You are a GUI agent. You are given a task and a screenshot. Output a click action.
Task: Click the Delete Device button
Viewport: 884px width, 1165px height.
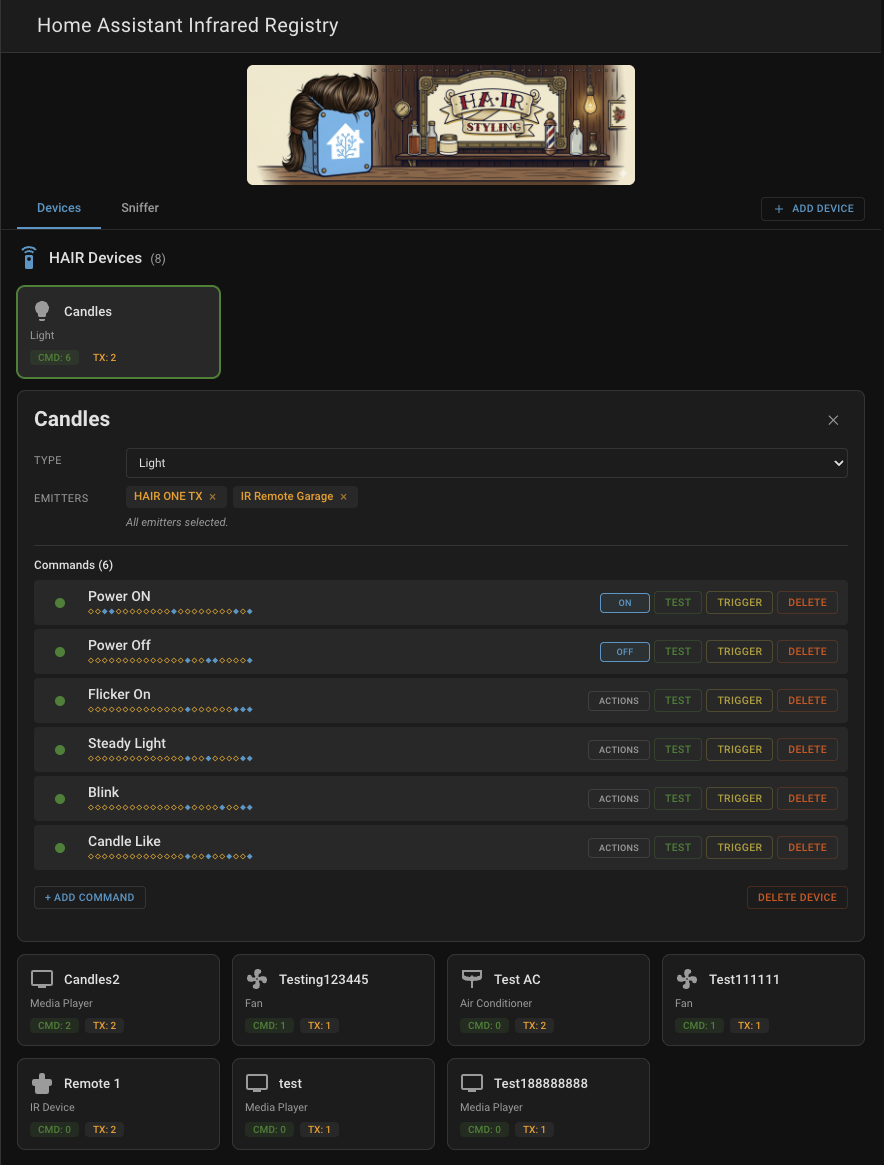[x=797, y=898]
